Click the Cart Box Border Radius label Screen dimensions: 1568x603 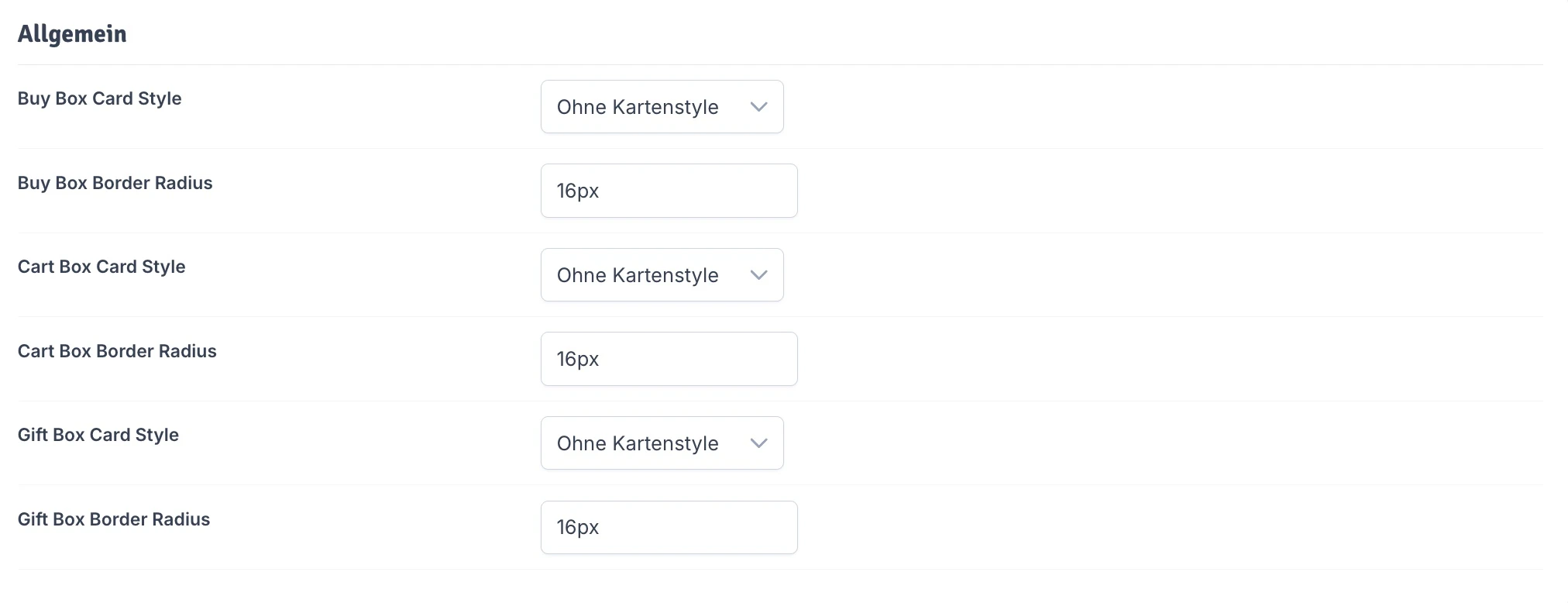coord(116,350)
